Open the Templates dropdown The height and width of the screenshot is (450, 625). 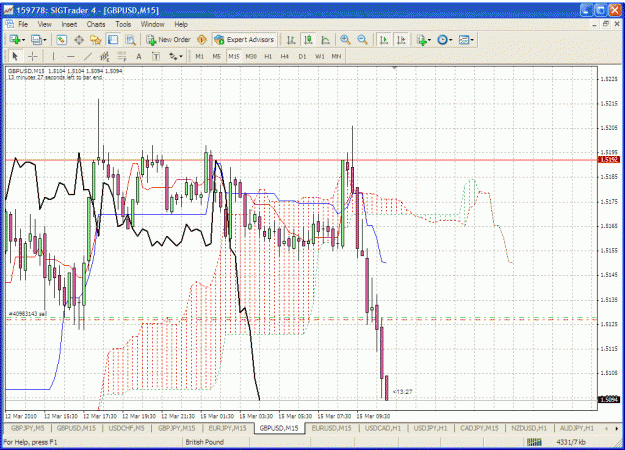click(x=466, y=40)
